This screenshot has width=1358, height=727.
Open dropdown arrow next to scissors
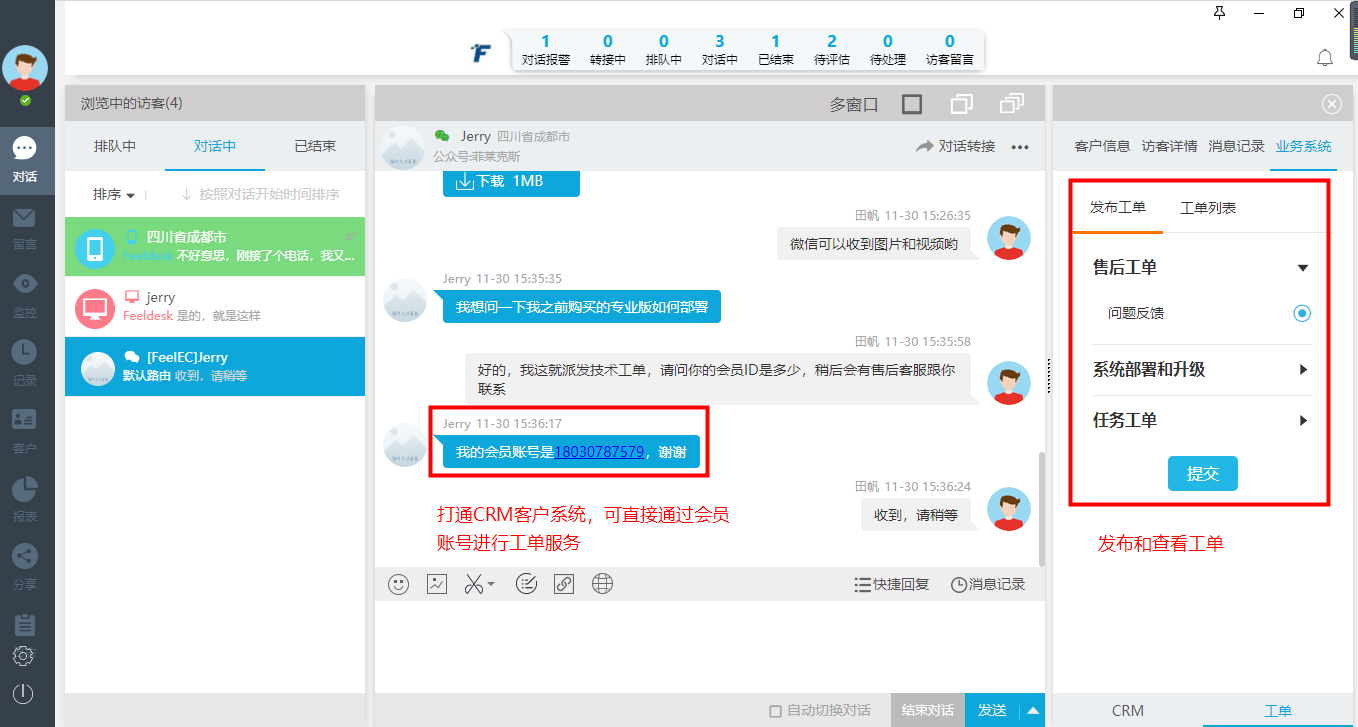click(x=490, y=586)
